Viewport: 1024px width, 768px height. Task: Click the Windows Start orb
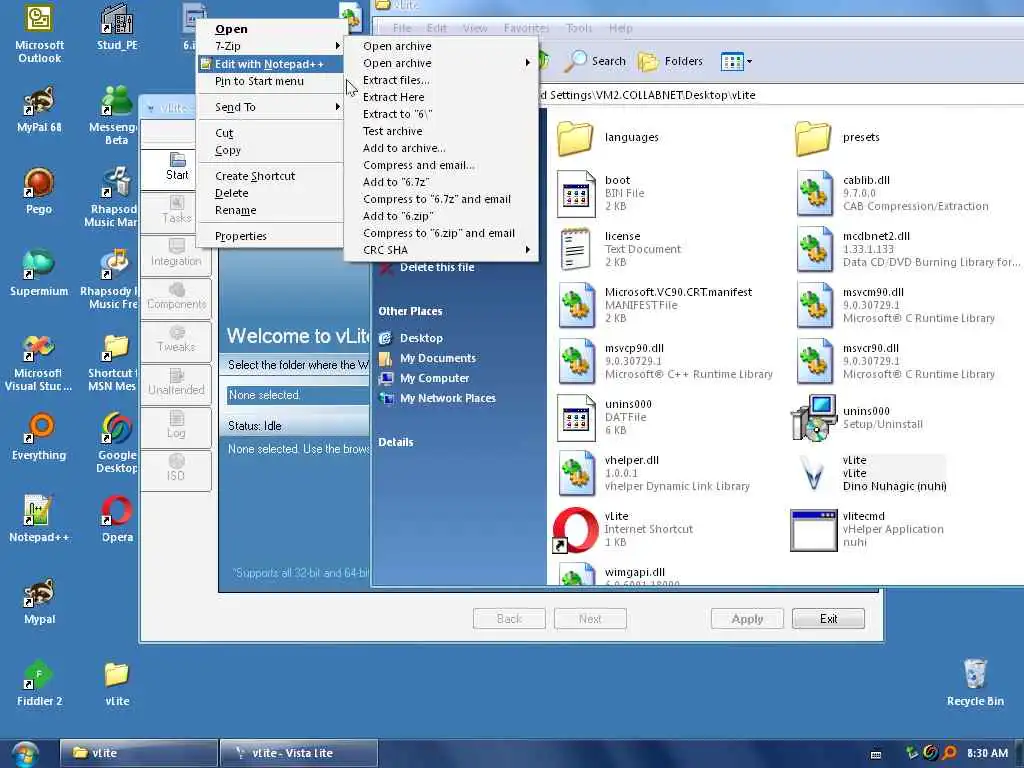pyautogui.click(x=25, y=753)
